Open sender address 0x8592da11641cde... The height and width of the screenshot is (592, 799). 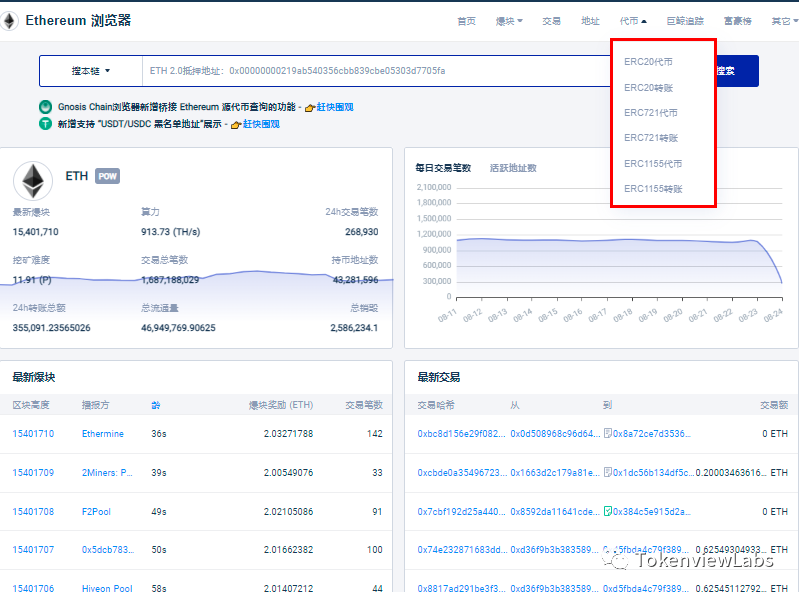(555, 512)
